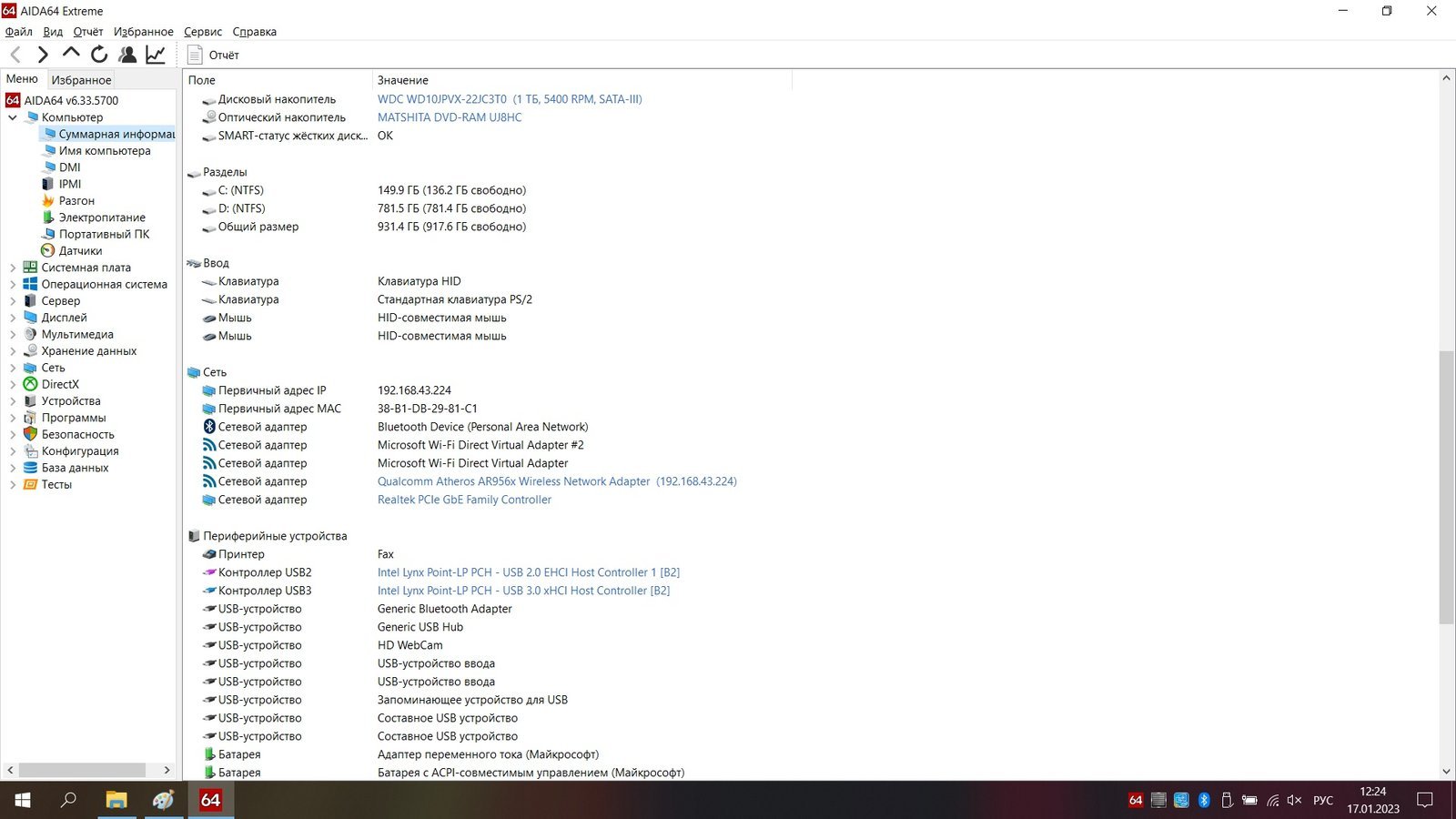Click the Bluetooth tray icon
This screenshot has width=1456, height=819.
click(x=1204, y=800)
